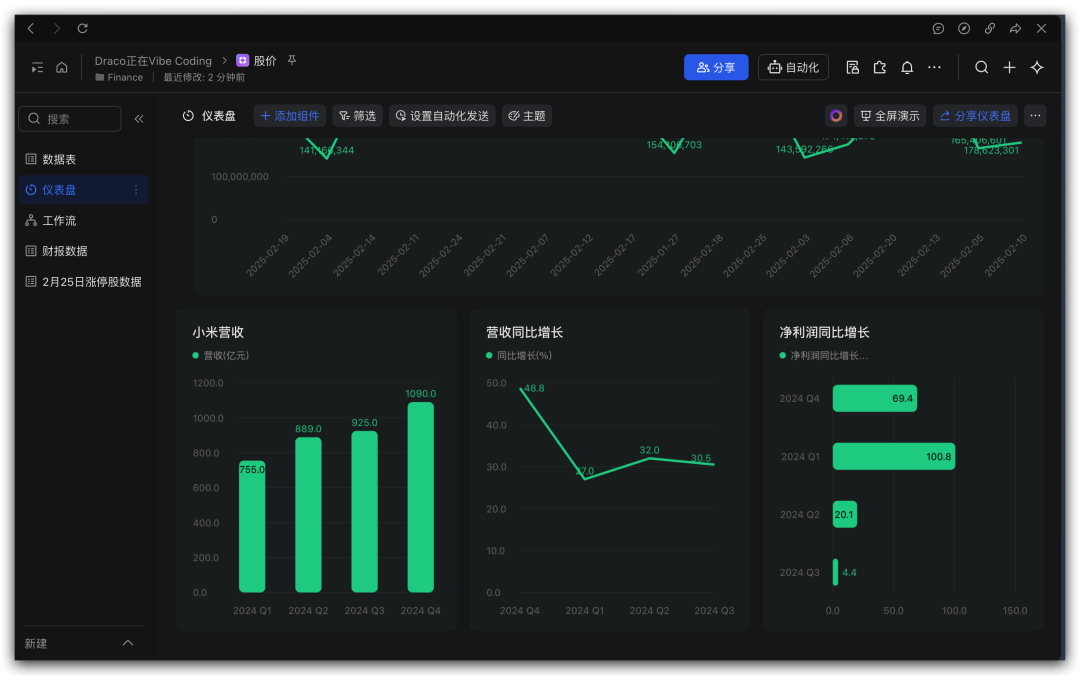This screenshot has height=675, width=1080.
Task: Click the blue 分享 button
Action: (x=716, y=68)
